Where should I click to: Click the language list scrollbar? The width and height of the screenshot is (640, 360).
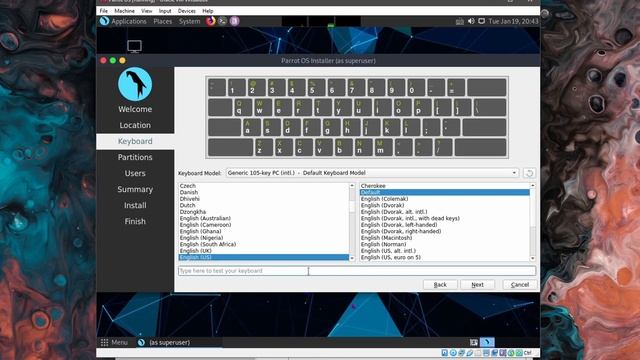coord(352,222)
